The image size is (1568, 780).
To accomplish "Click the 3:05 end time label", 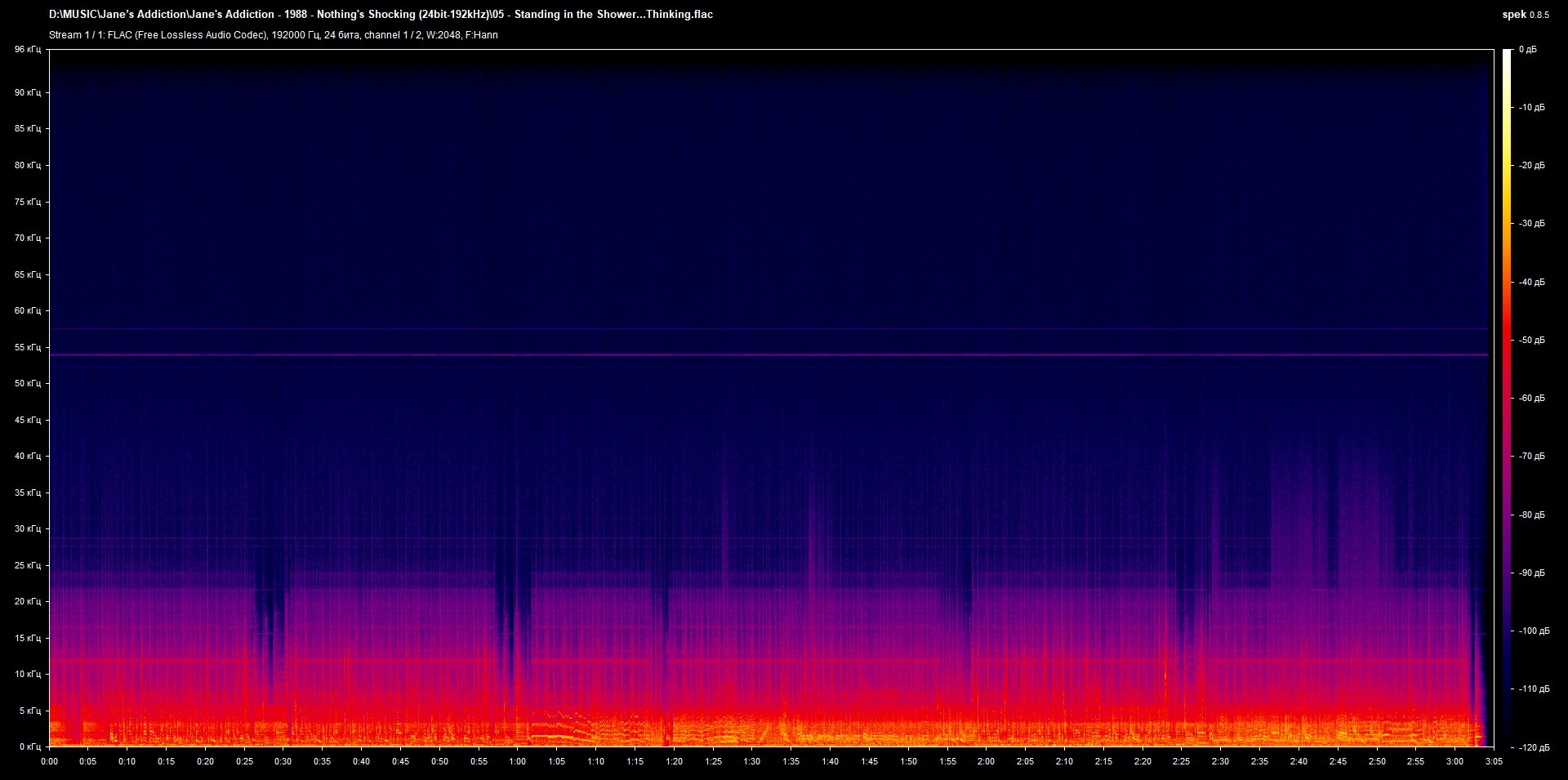I will pos(1494,761).
